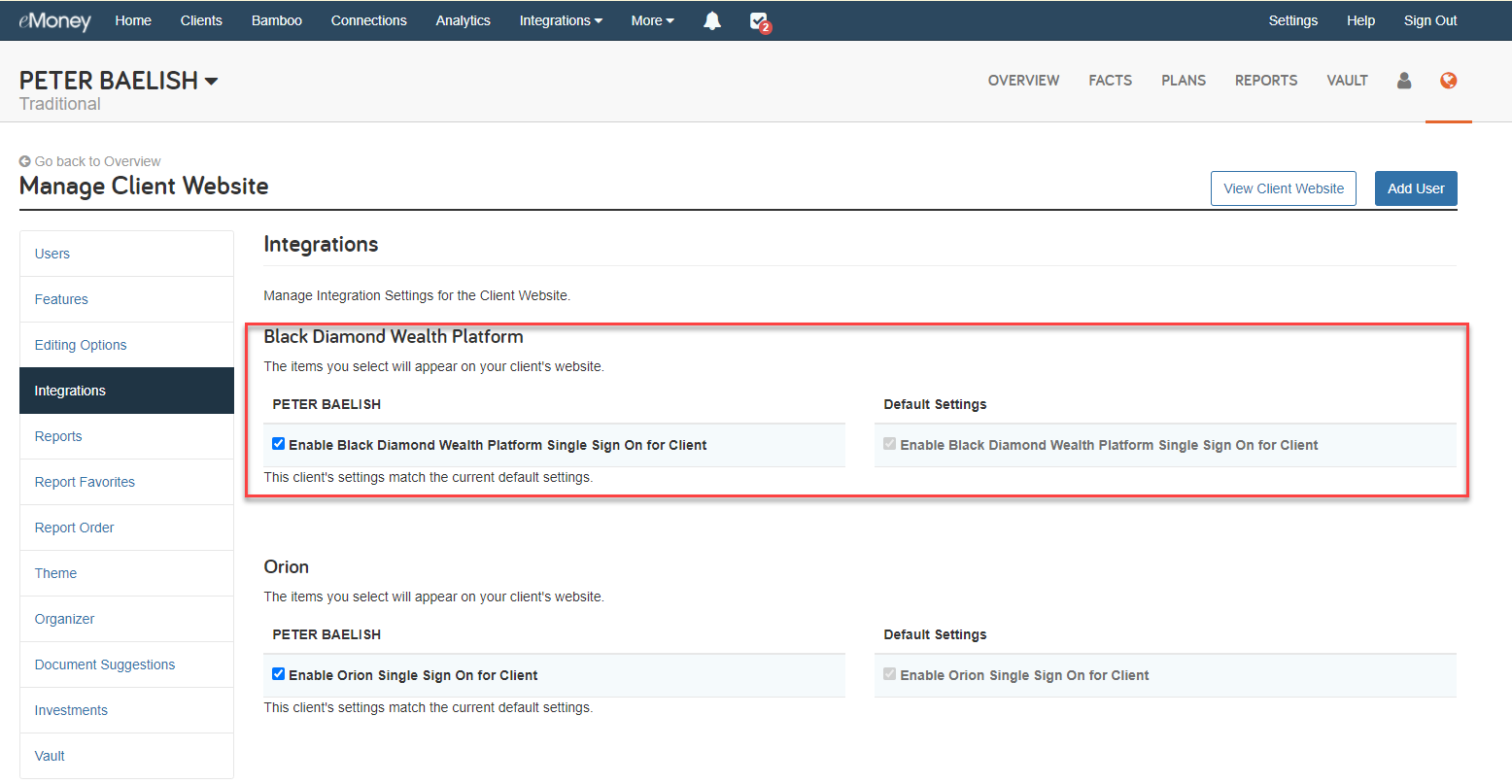Open the More menu dropdown
Image resolution: width=1512 pixels, height=784 pixels.
pyautogui.click(x=652, y=20)
